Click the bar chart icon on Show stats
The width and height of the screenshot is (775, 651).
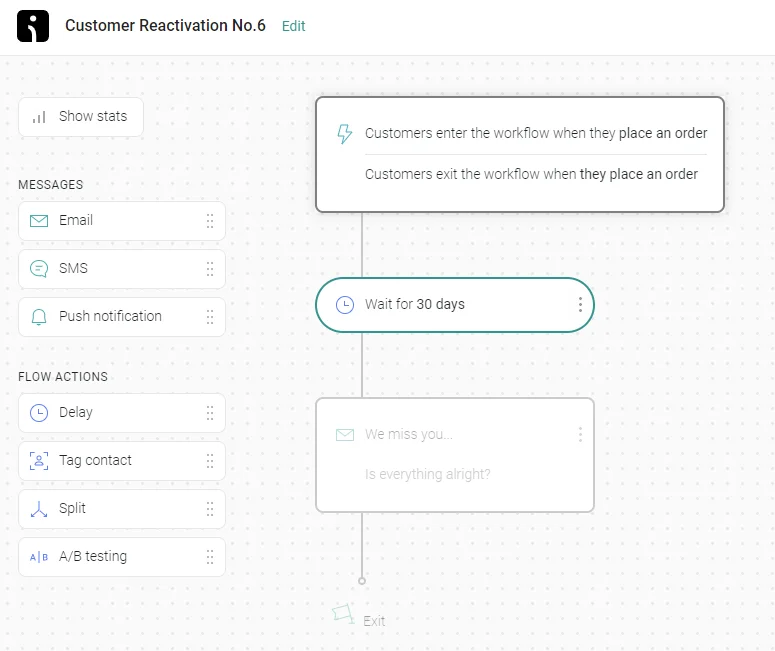point(39,117)
